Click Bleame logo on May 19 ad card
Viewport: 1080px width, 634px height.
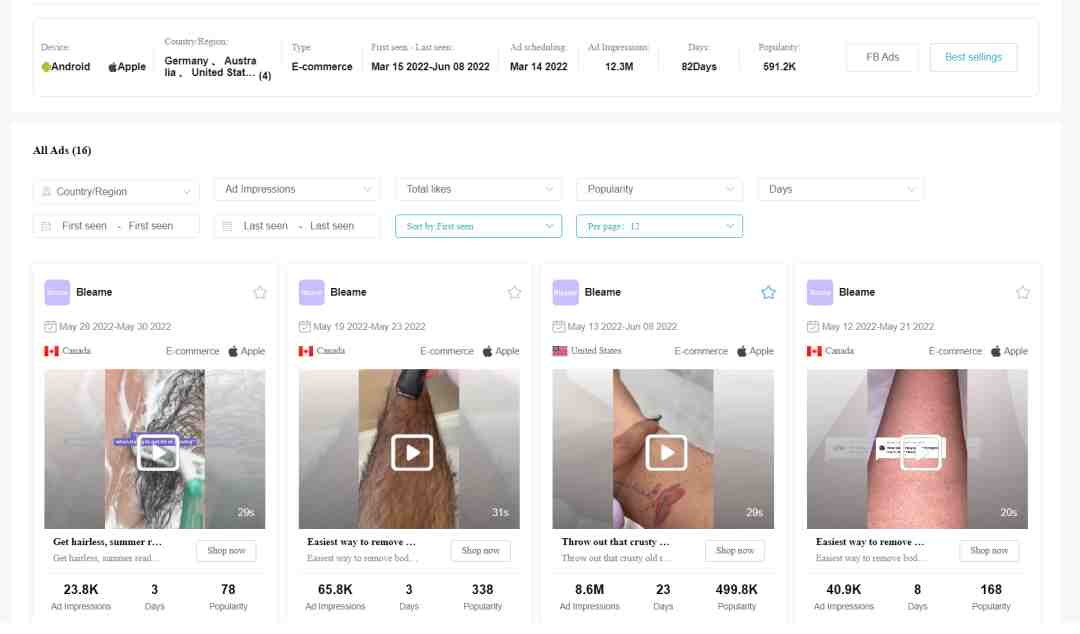click(x=311, y=292)
